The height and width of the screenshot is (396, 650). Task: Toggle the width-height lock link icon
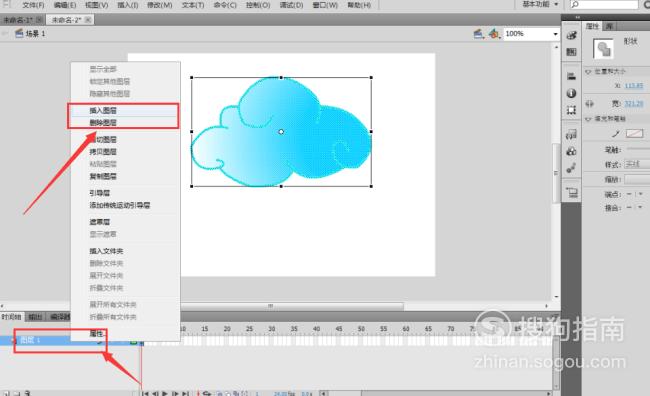click(589, 104)
